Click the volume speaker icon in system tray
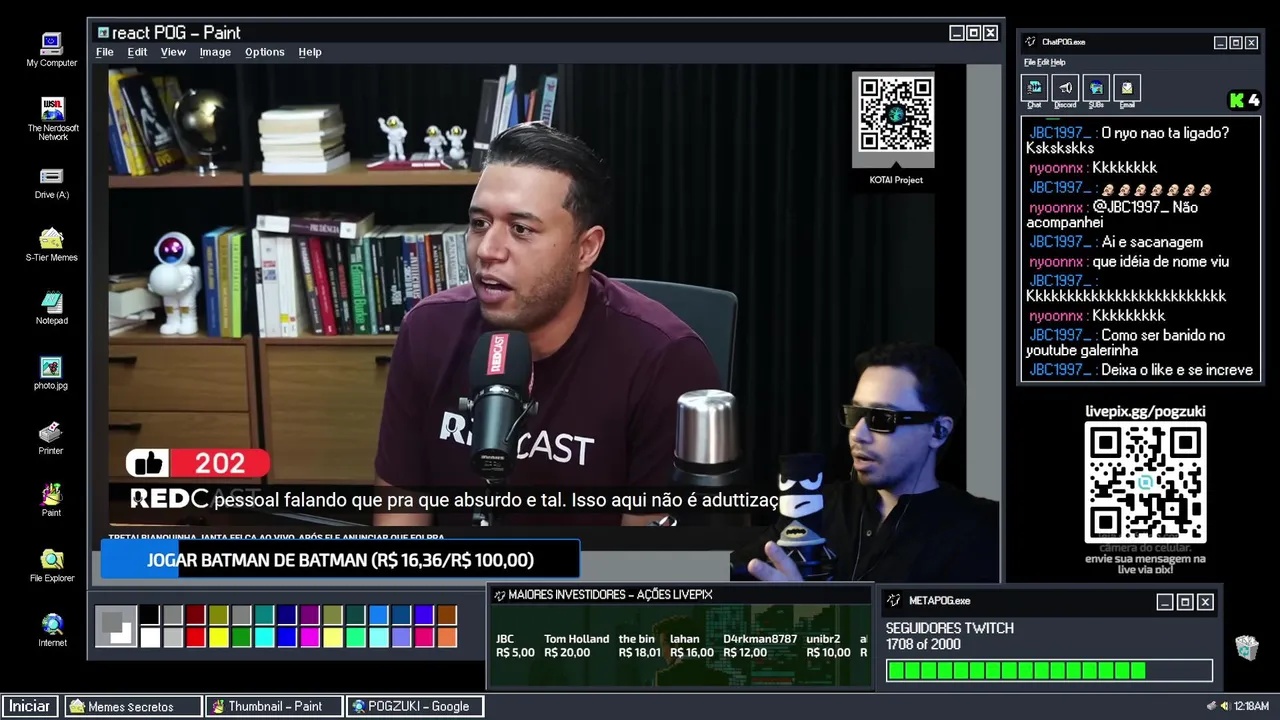 coord(1224,706)
